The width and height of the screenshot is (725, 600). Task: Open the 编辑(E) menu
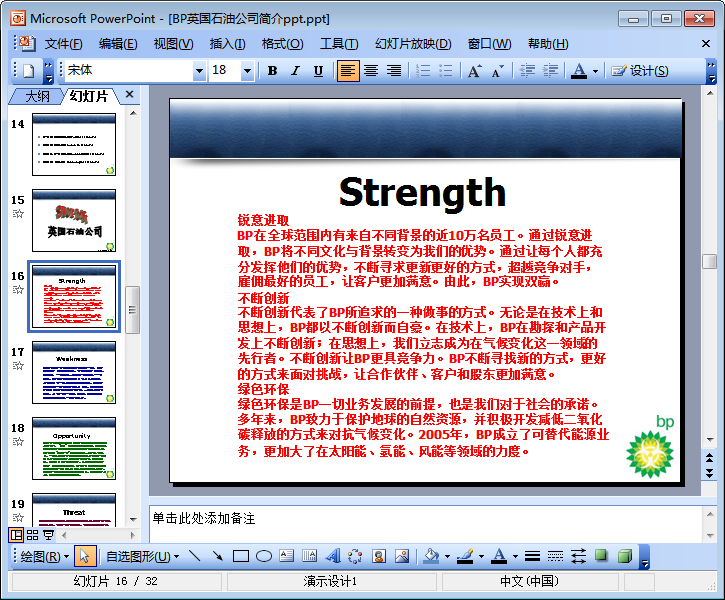[118, 44]
